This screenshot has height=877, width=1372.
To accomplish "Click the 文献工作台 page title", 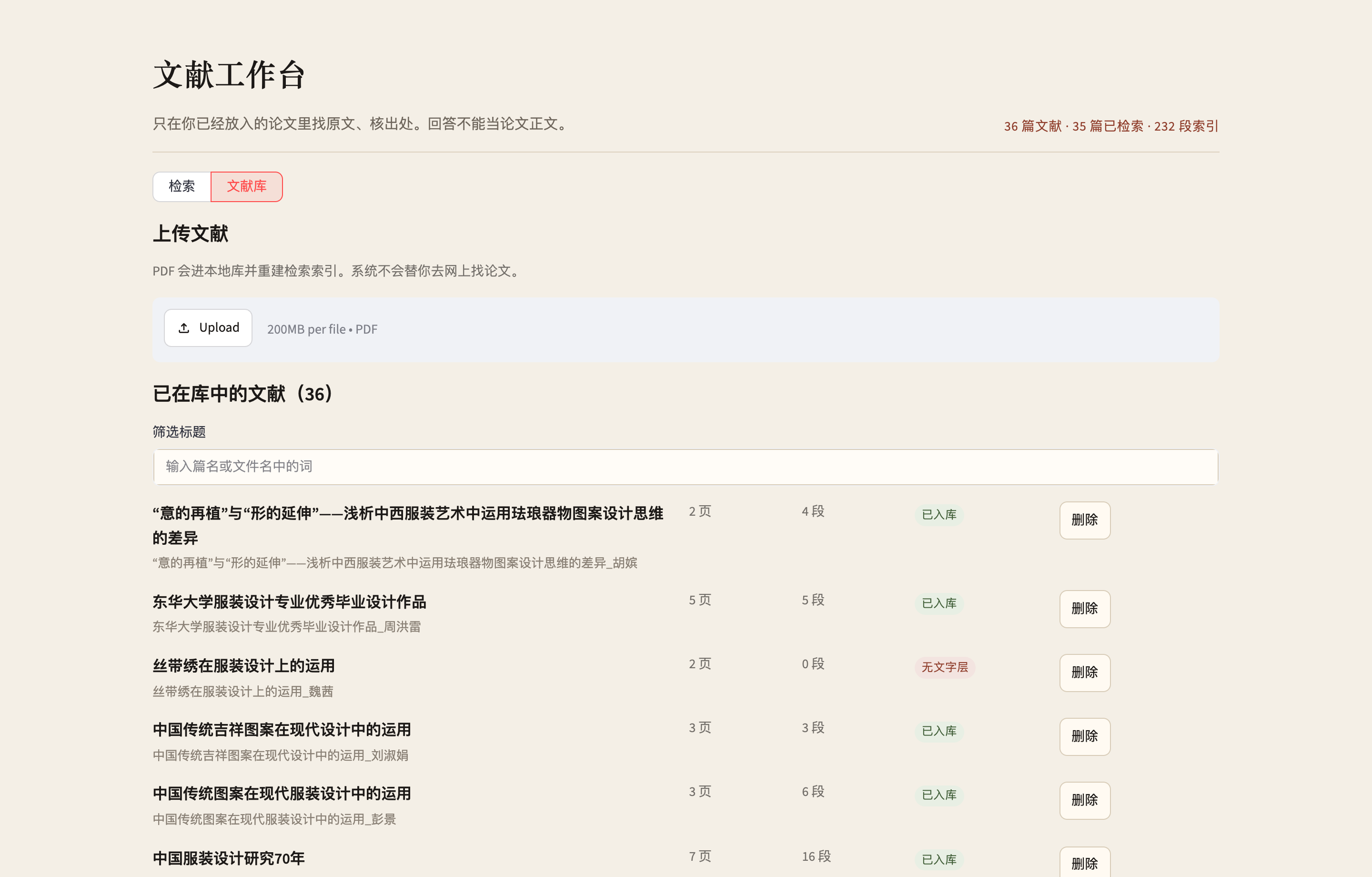I will (x=229, y=75).
